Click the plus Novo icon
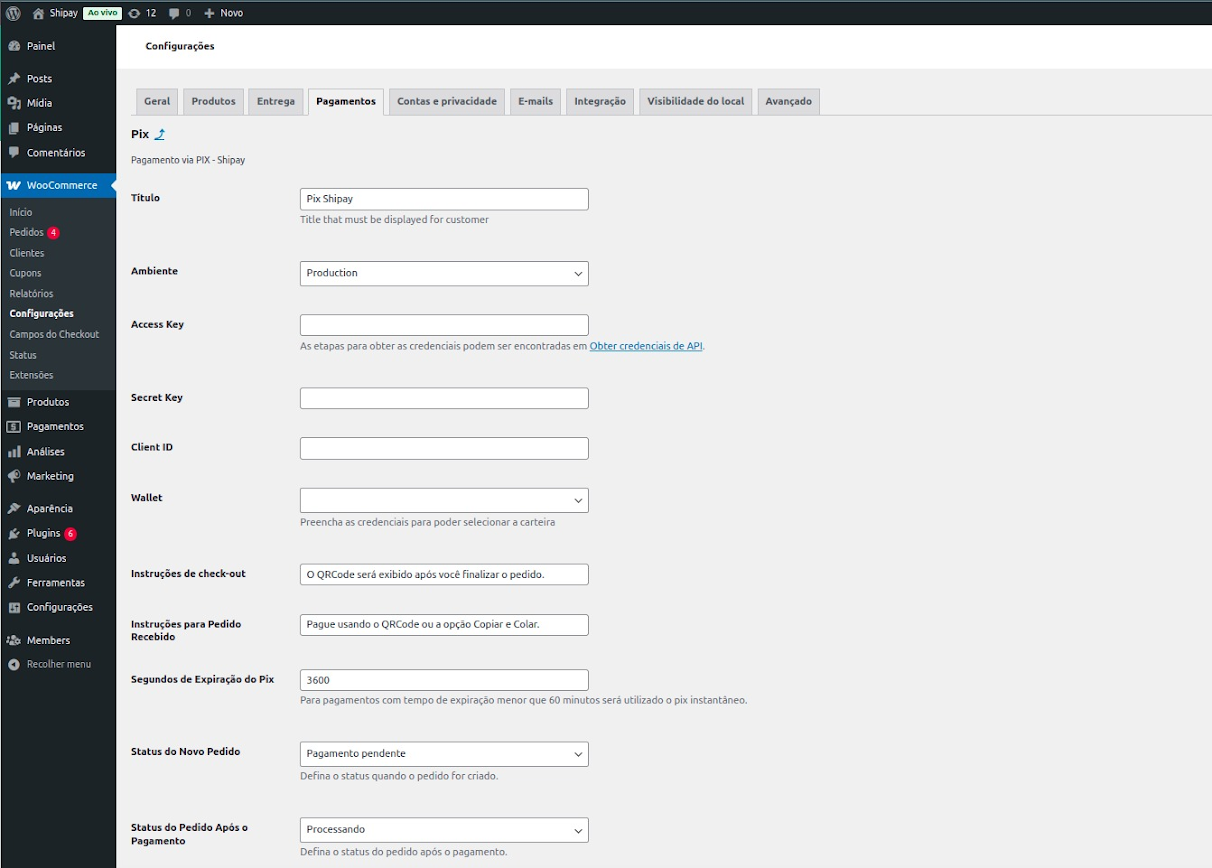The width and height of the screenshot is (1212, 868). [209, 13]
